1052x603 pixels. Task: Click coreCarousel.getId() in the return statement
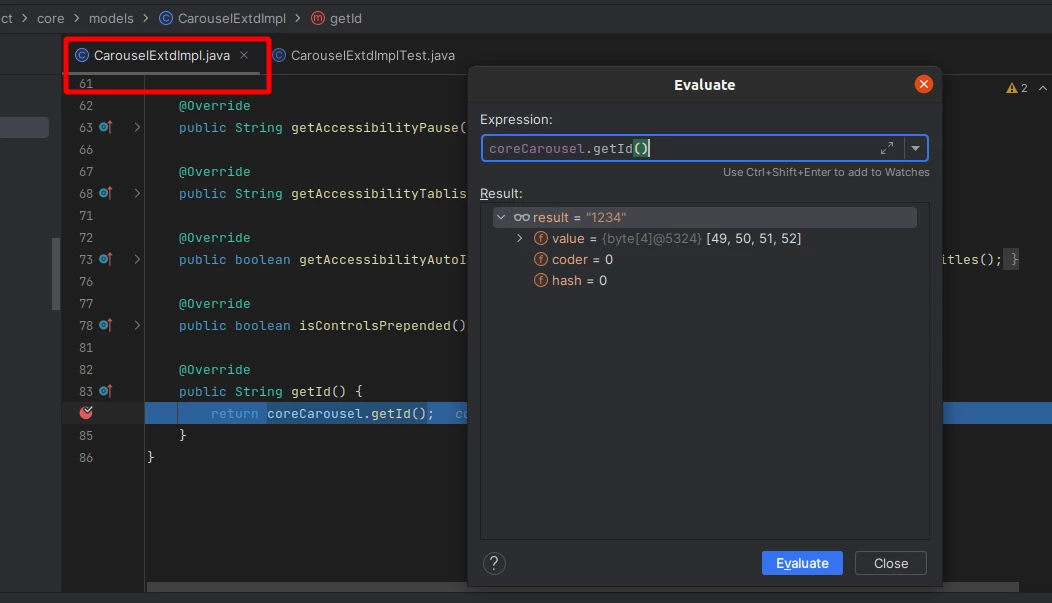coord(346,413)
